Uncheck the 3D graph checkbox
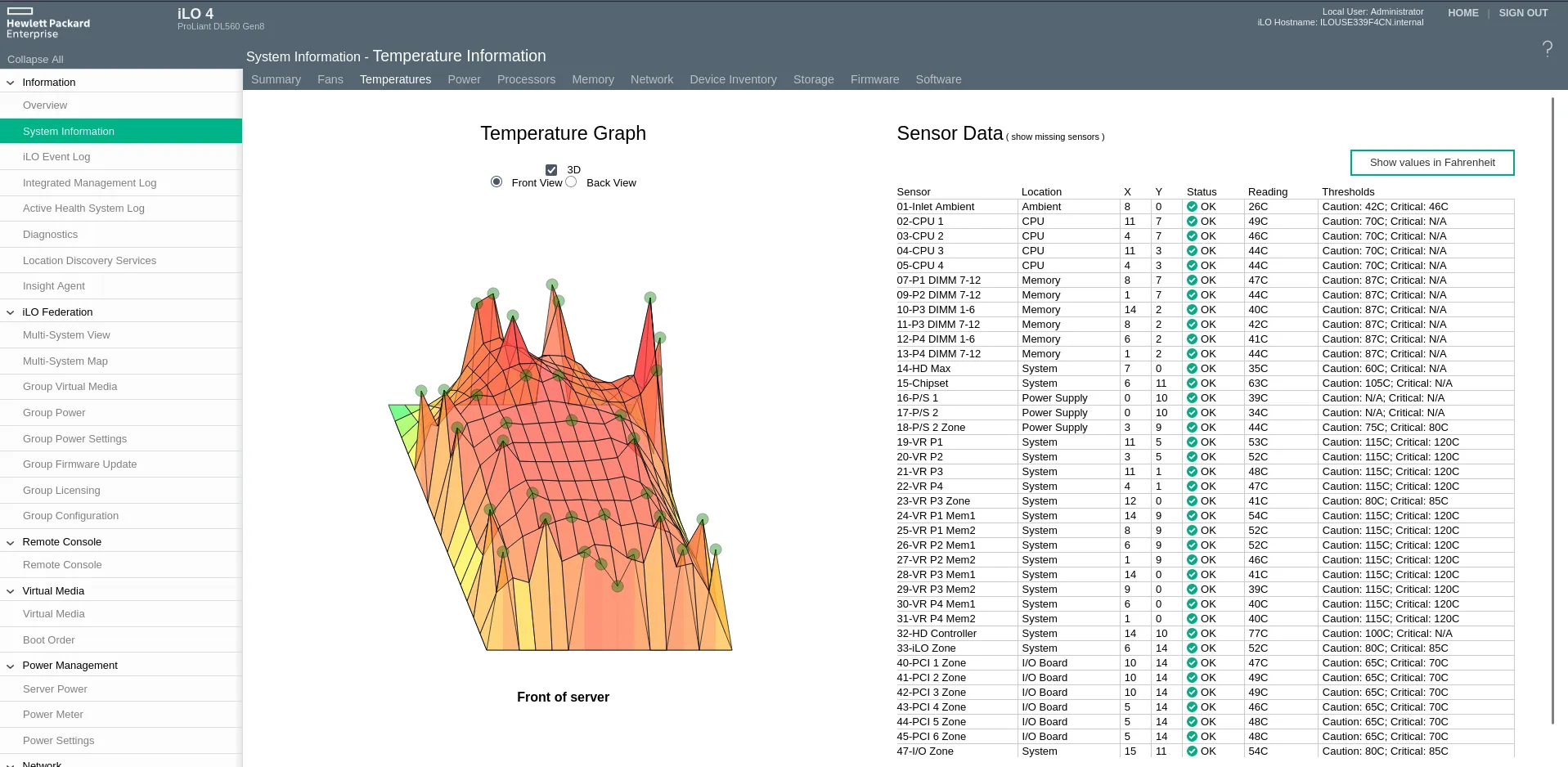Image resolution: width=1568 pixels, height=767 pixels. pyautogui.click(x=551, y=170)
